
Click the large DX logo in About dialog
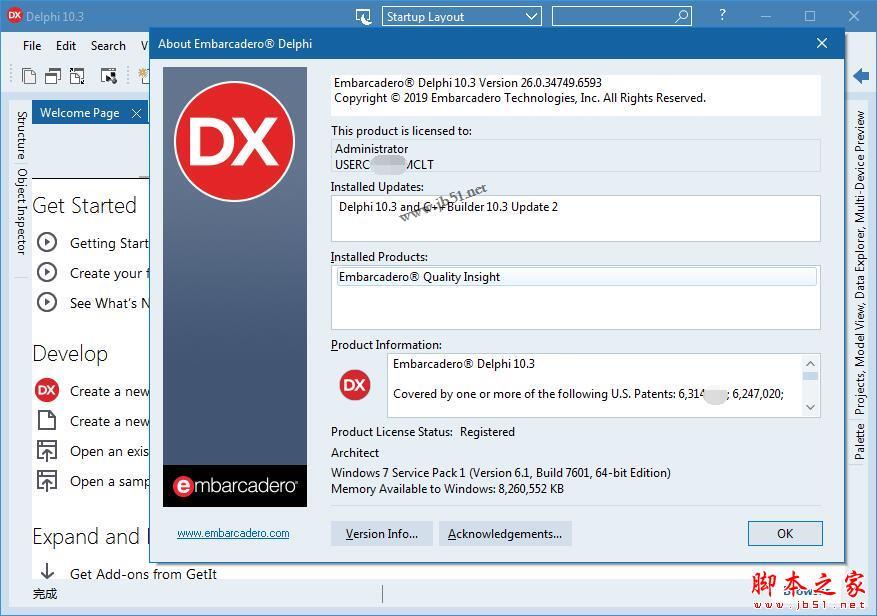coord(235,142)
